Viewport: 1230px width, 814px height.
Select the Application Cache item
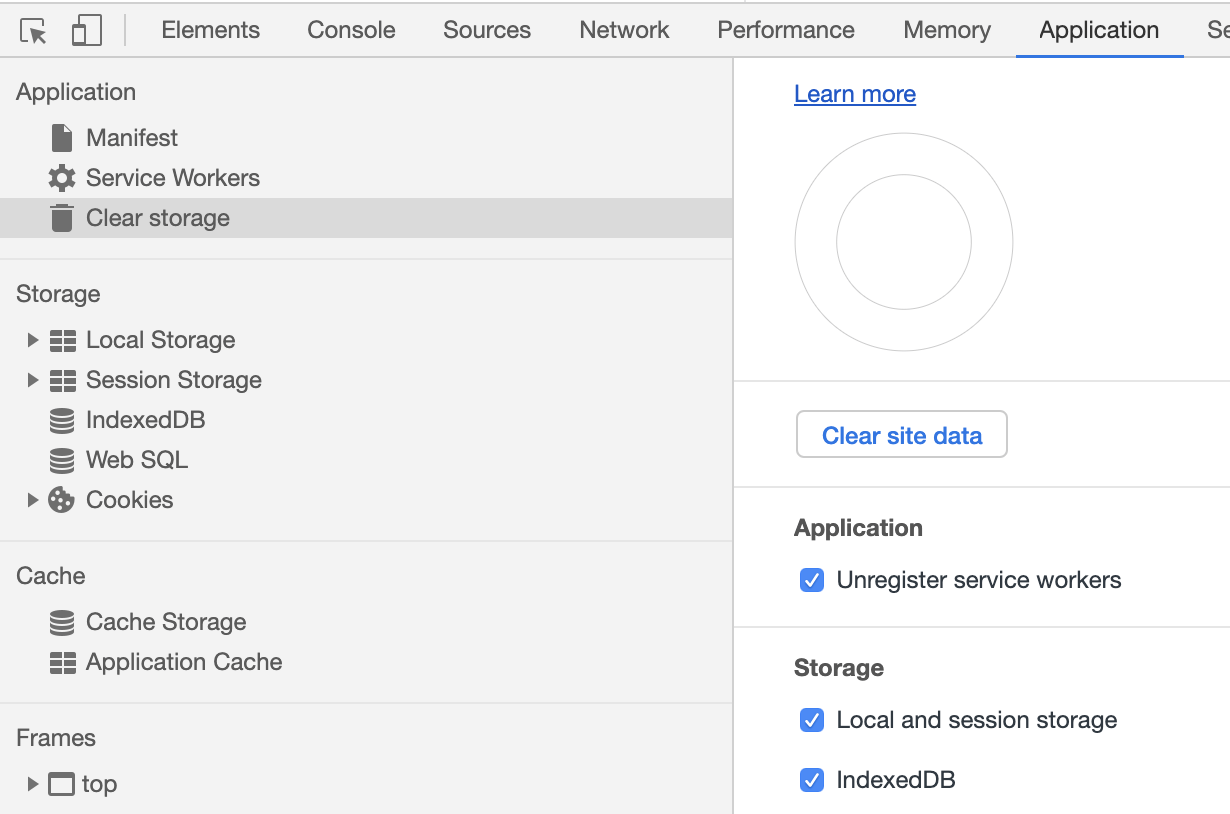click(184, 662)
